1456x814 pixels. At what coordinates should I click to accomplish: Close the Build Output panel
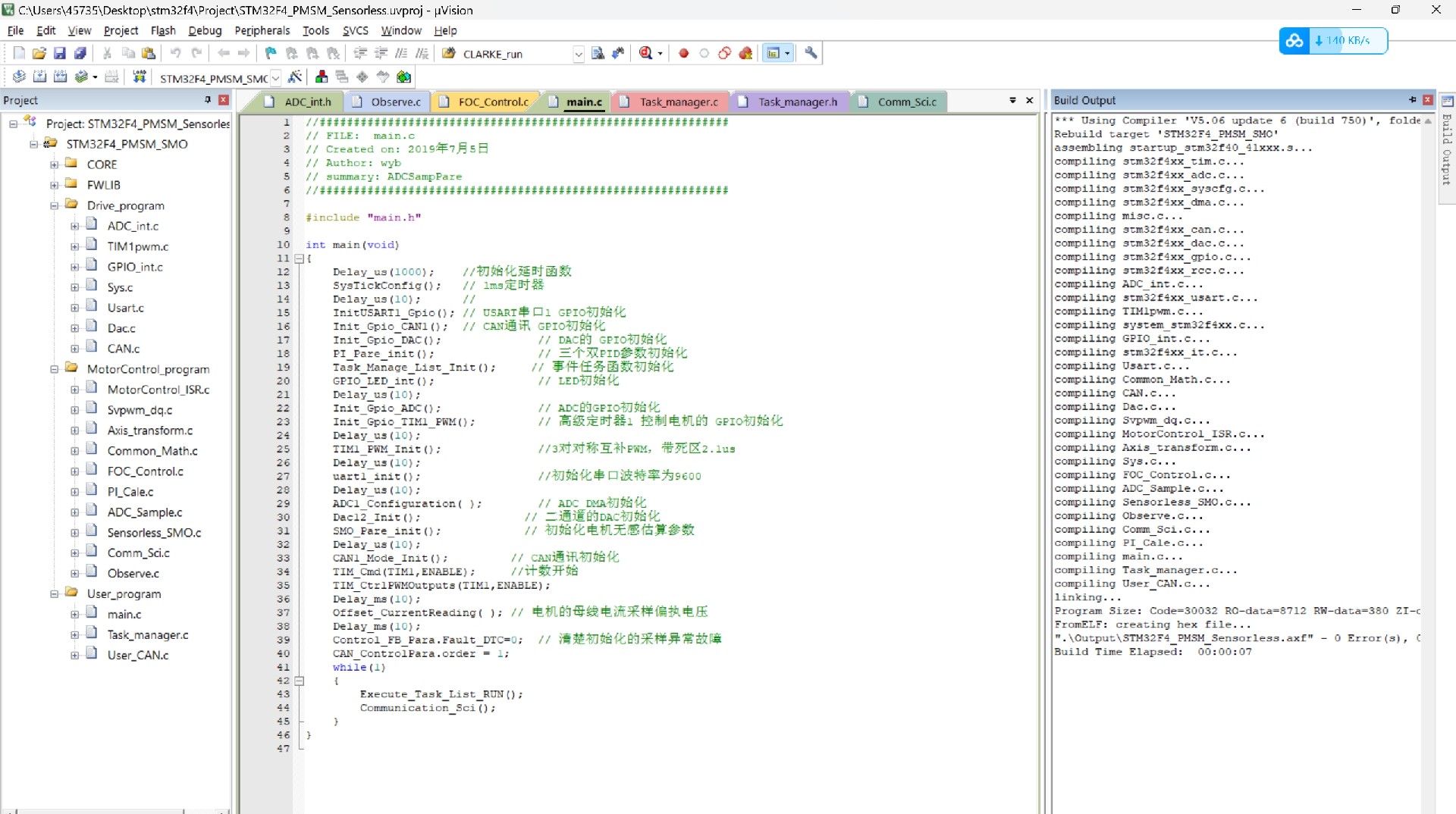[1428, 100]
